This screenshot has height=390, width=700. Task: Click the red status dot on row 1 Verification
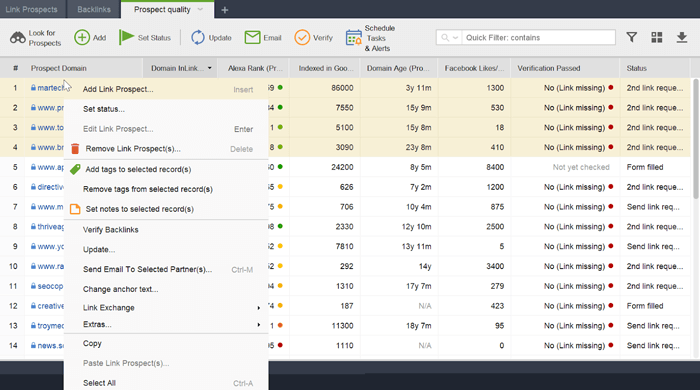[x=611, y=87]
